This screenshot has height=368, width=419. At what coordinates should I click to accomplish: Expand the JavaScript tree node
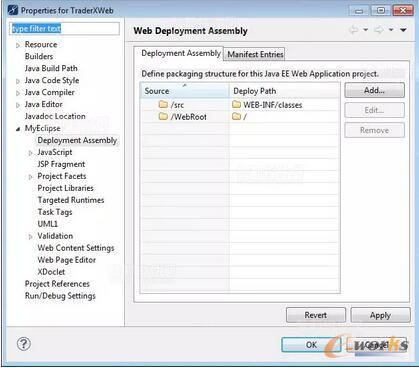point(31,153)
